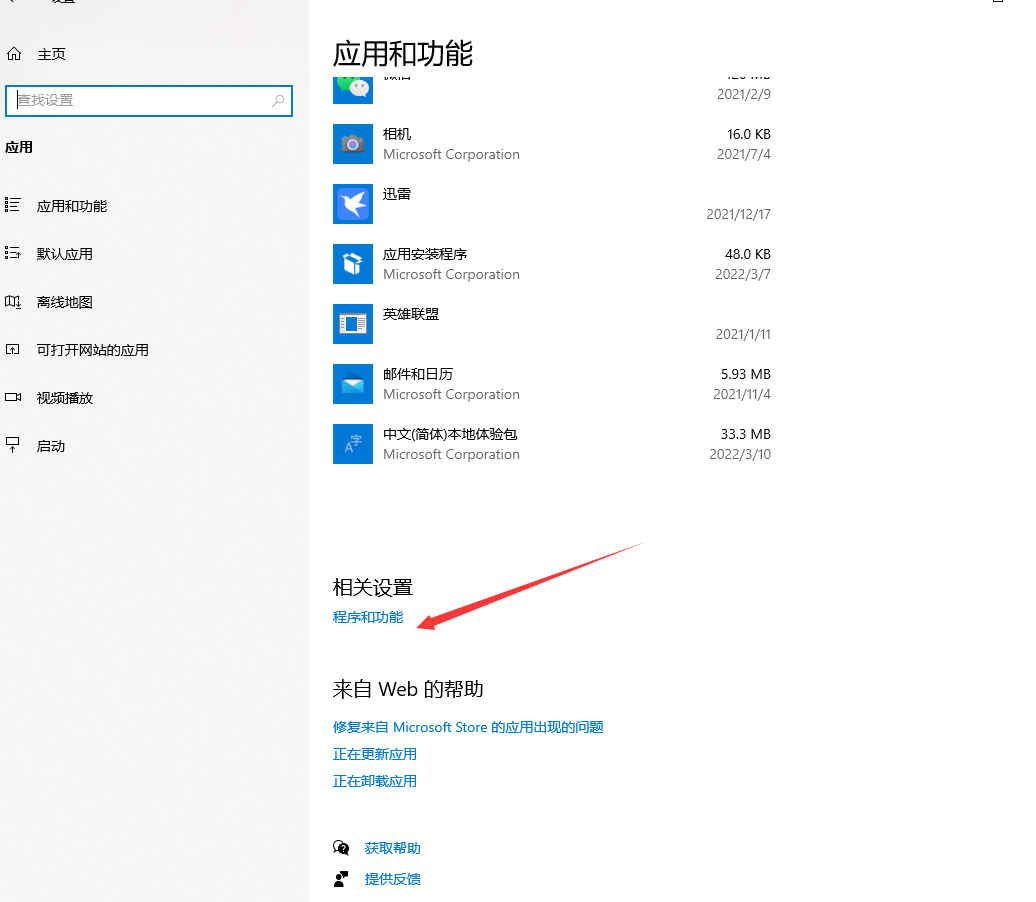Open the 程序和功能 link
The width and height of the screenshot is (1036, 902).
pos(368,617)
